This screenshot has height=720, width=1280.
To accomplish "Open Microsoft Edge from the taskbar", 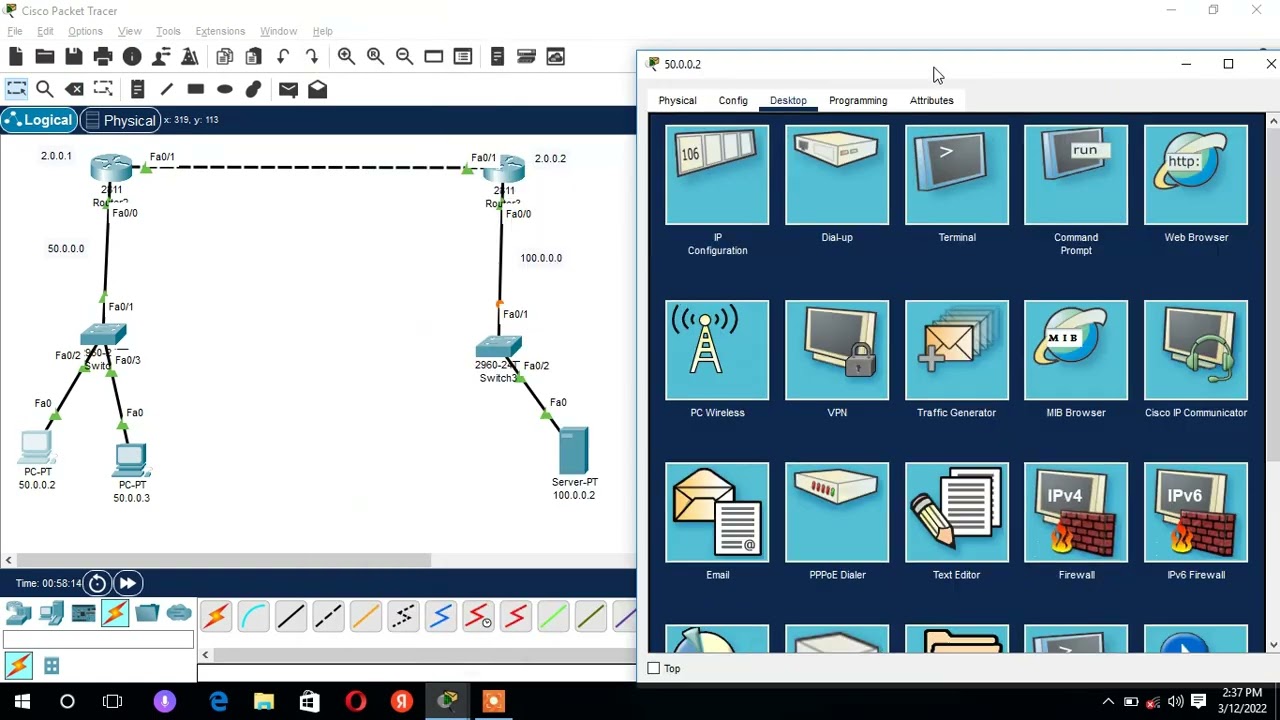I will tap(218, 701).
